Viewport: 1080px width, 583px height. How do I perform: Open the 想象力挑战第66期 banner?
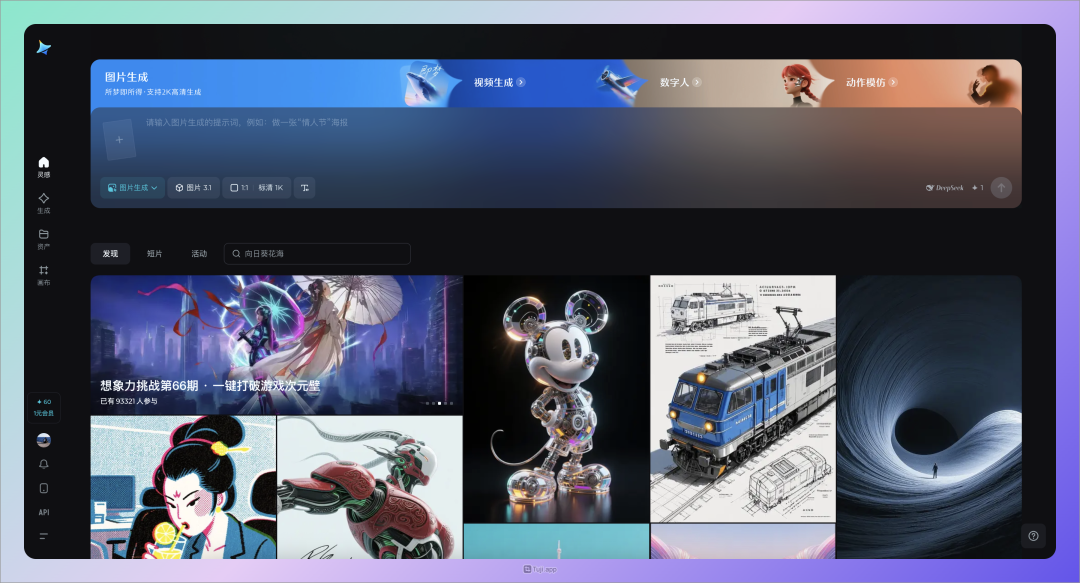point(277,345)
